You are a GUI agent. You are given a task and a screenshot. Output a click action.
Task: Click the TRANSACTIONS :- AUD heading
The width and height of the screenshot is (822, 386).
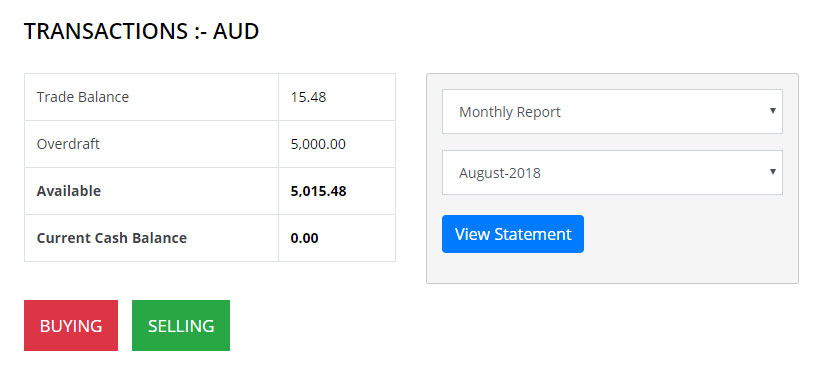[142, 31]
